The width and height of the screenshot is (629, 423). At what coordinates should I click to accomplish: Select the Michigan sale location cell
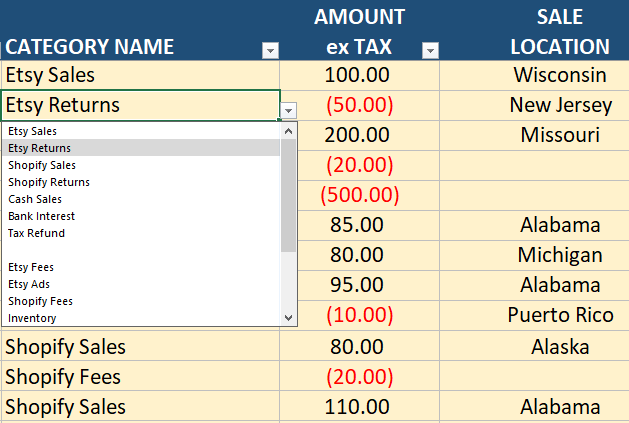[x=534, y=255]
